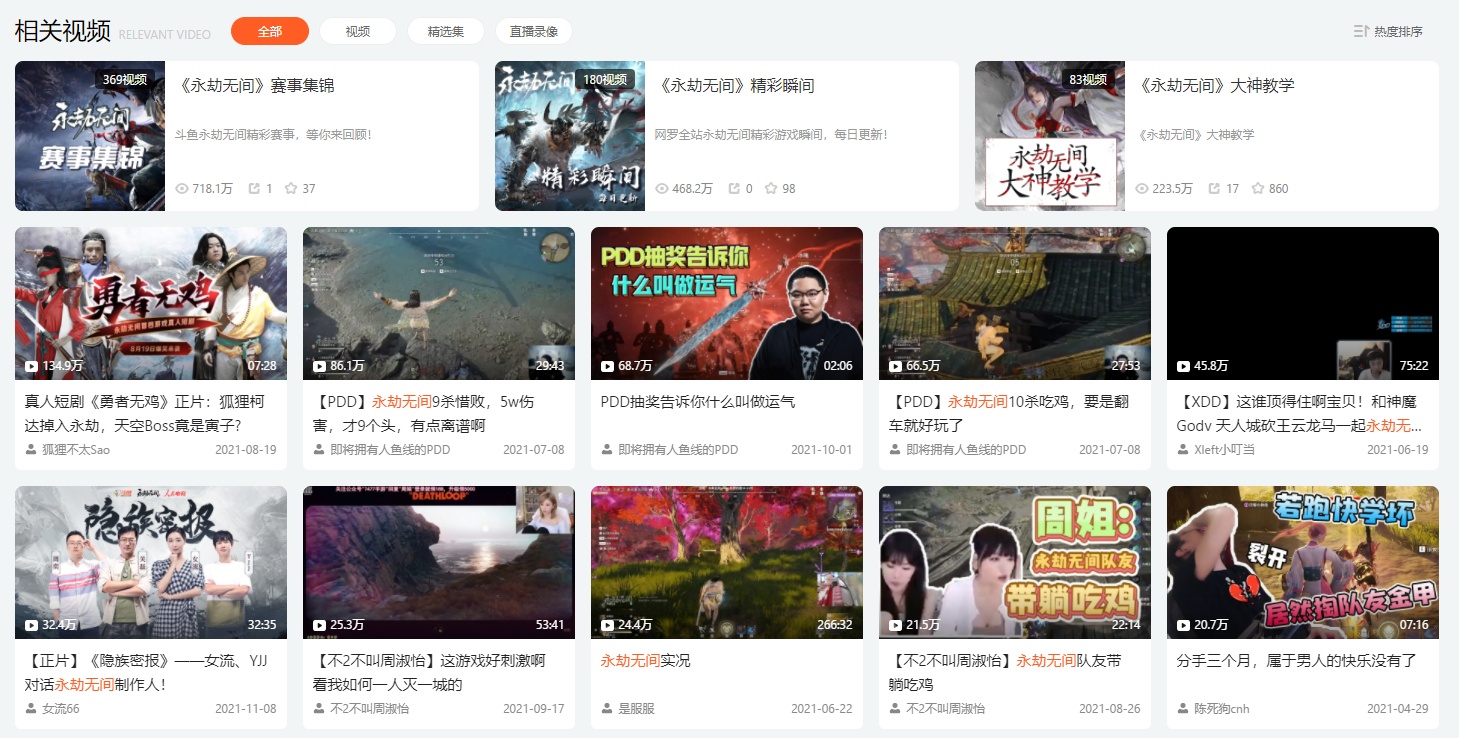Favorite 赛事集锦 with its star icon
The height and width of the screenshot is (738, 1459).
tap(291, 188)
